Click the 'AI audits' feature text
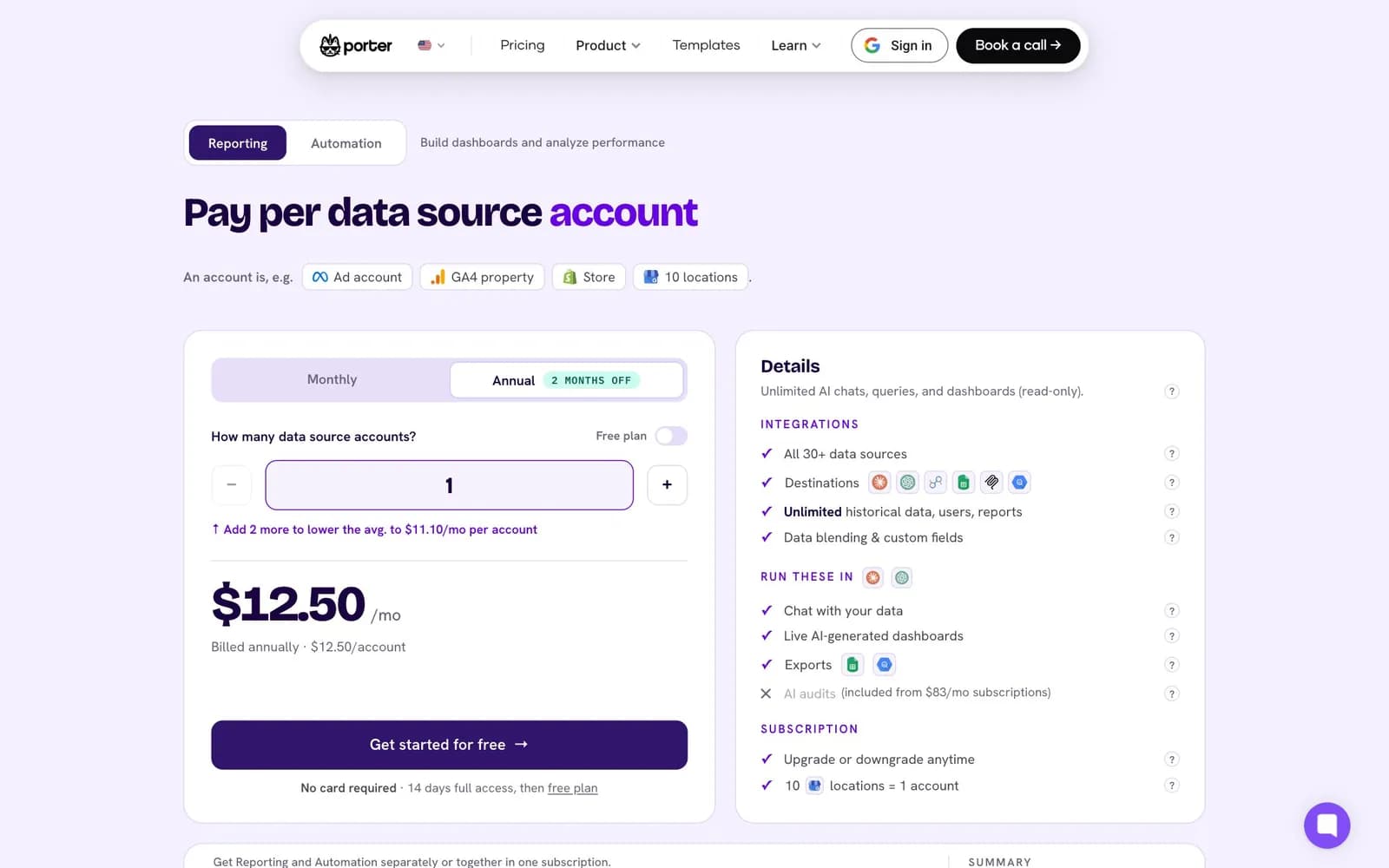The image size is (1389, 868). pyautogui.click(x=809, y=694)
